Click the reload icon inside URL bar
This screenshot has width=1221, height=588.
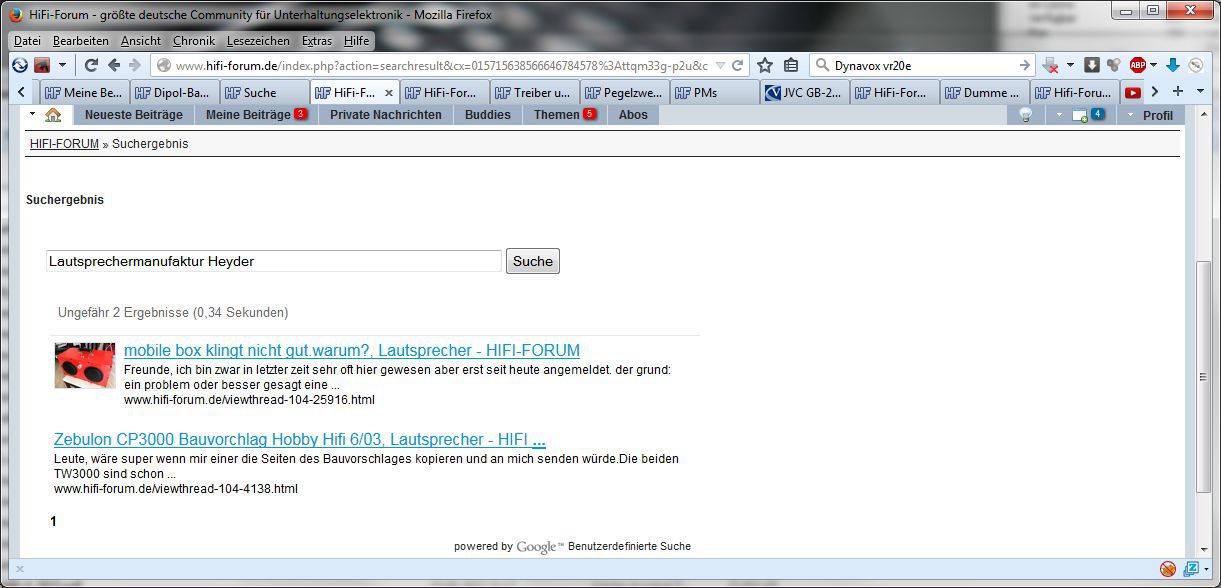pos(738,65)
